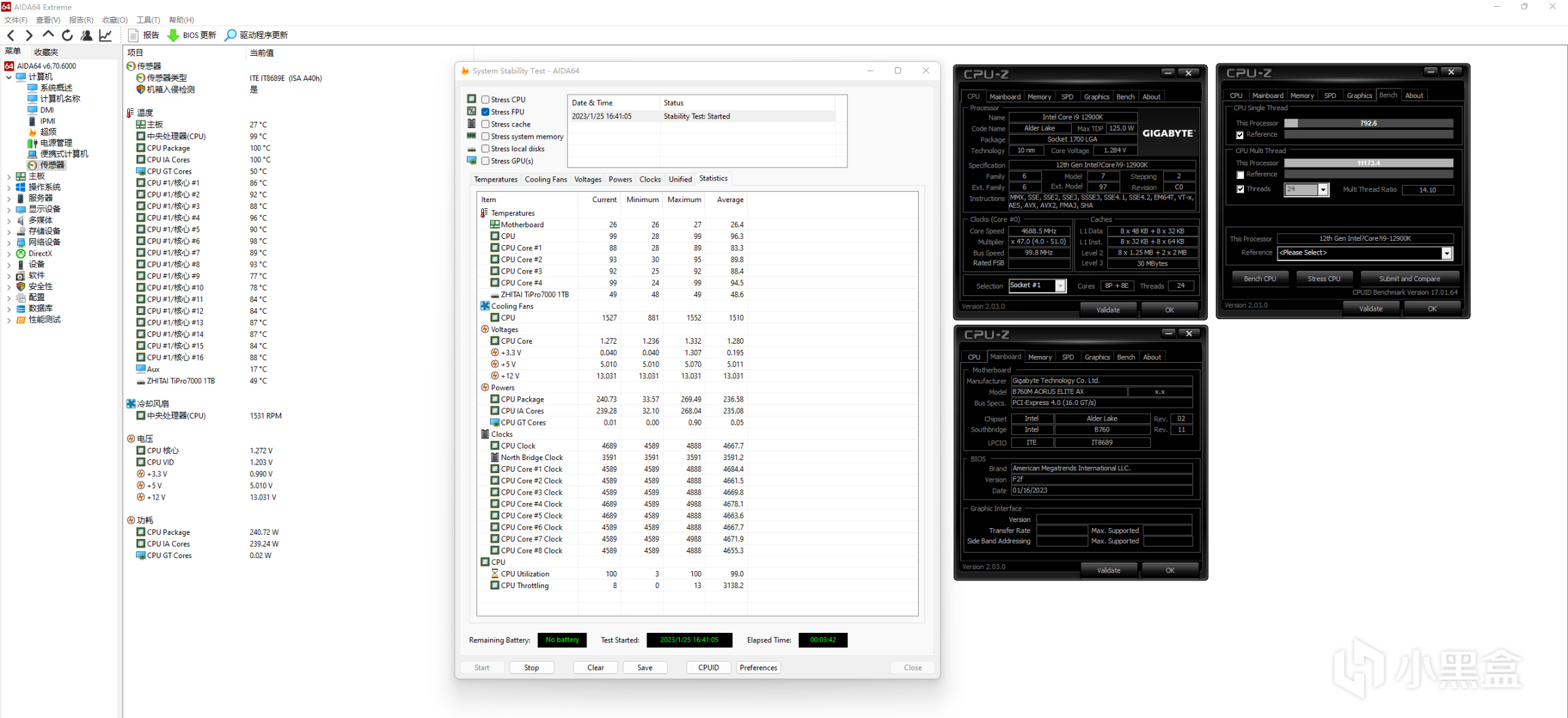Click the This Processor single thread score bar

tap(1368, 123)
